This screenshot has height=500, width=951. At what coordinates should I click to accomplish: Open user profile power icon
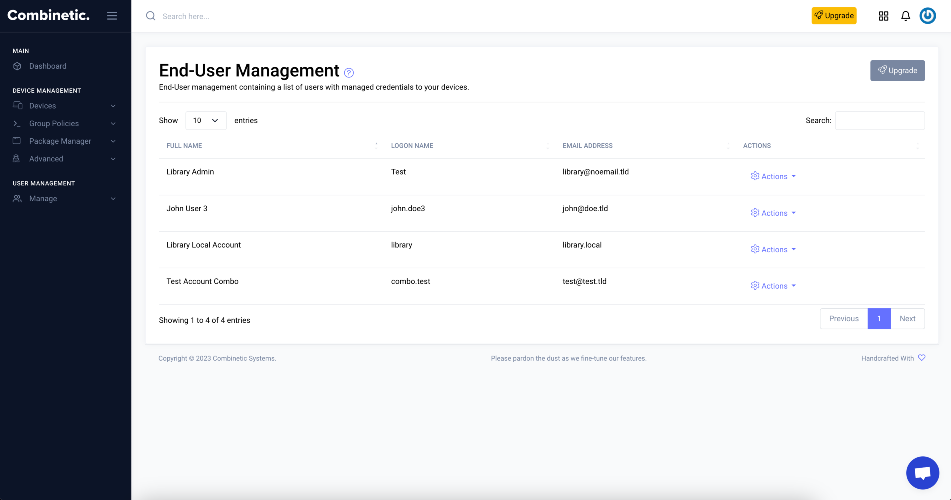pos(927,16)
